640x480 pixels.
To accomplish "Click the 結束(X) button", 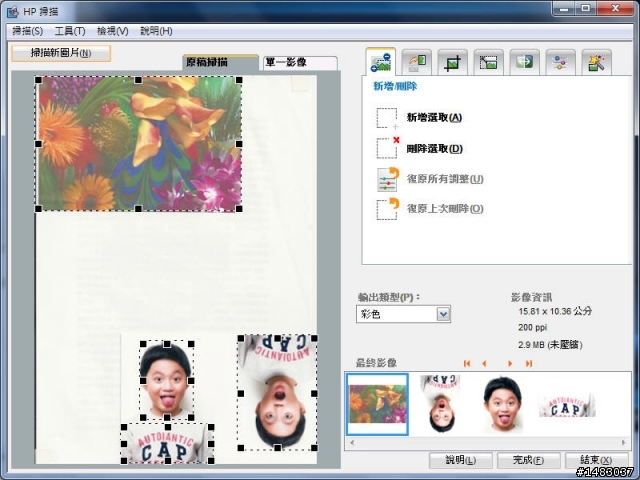I will click(x=596, y=460).
